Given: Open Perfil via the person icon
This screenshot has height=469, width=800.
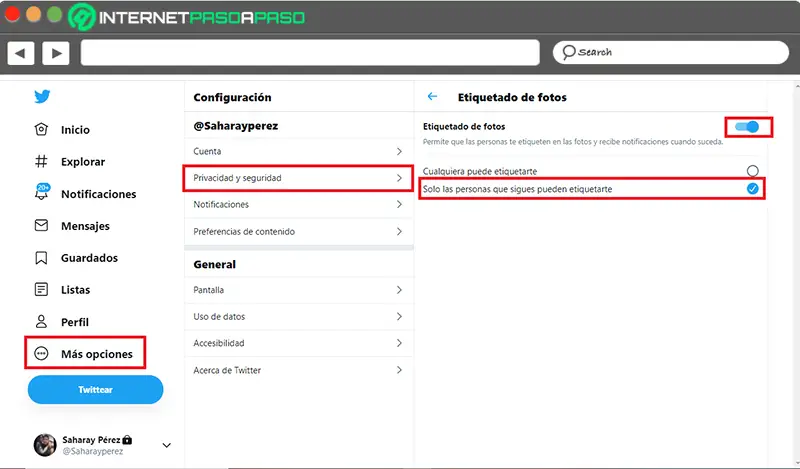Looking at the screenshot, I should point(41,322).
